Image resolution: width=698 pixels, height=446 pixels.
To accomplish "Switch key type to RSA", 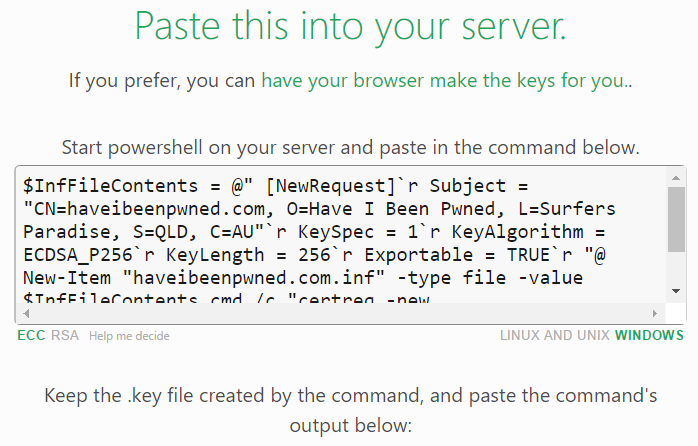I will 65,335.
